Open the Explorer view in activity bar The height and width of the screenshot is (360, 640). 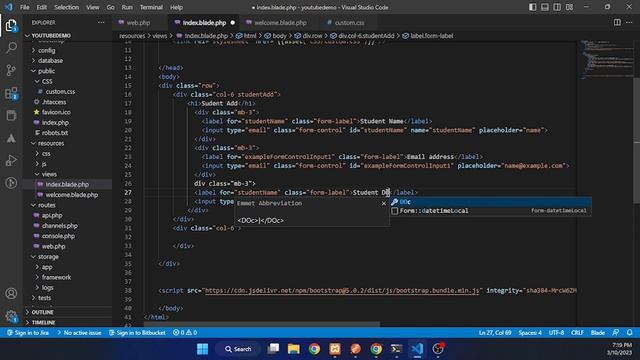coord(11,26)
